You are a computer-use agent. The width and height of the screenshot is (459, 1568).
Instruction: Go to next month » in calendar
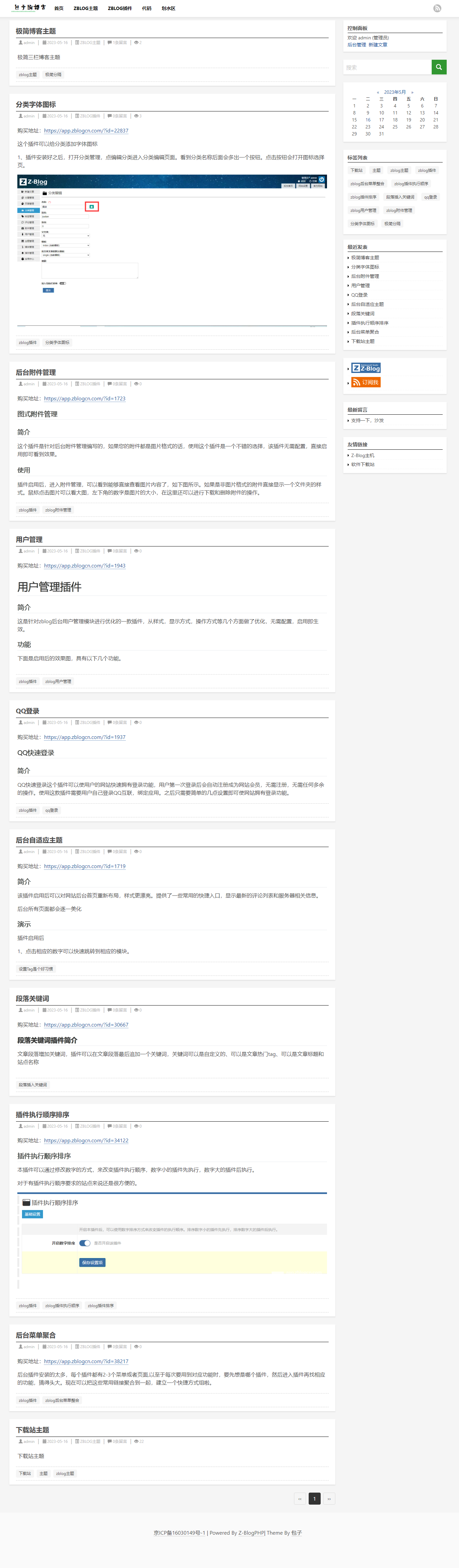(x=412, y=92)
